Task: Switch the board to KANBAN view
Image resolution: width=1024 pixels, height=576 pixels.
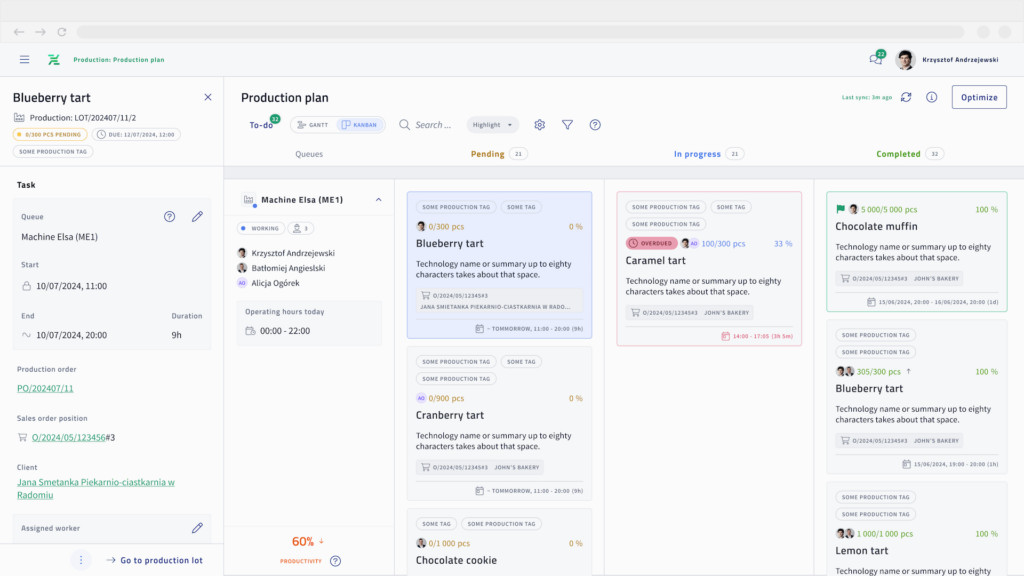Action: 361,124
